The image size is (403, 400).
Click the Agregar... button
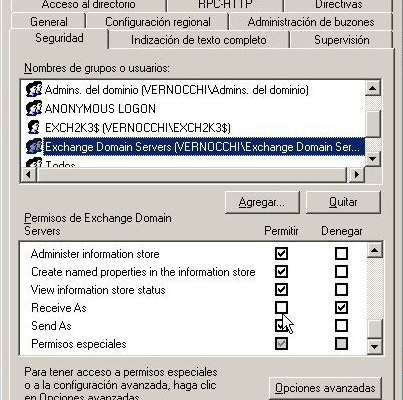pyautogui.click(x=262, y=202)
